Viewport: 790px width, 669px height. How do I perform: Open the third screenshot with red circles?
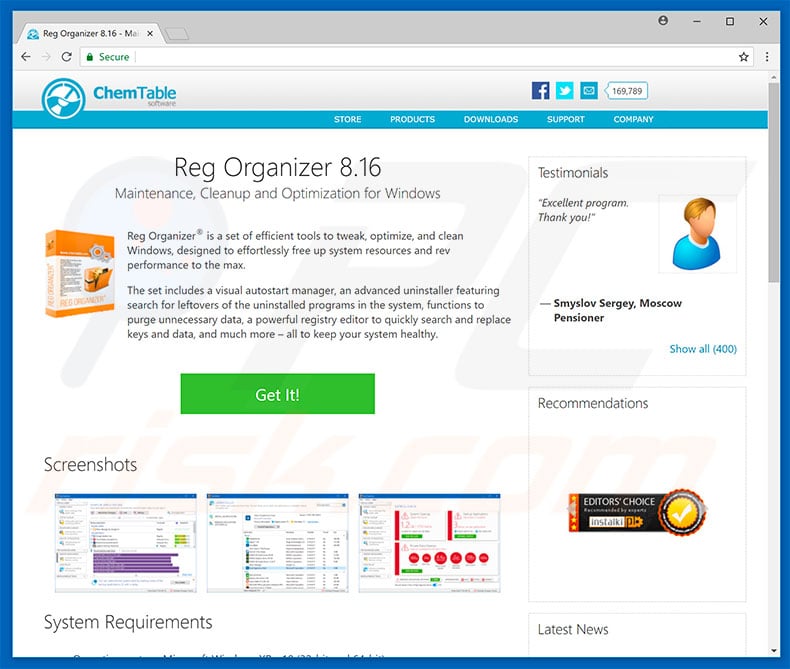click(430, 543)
